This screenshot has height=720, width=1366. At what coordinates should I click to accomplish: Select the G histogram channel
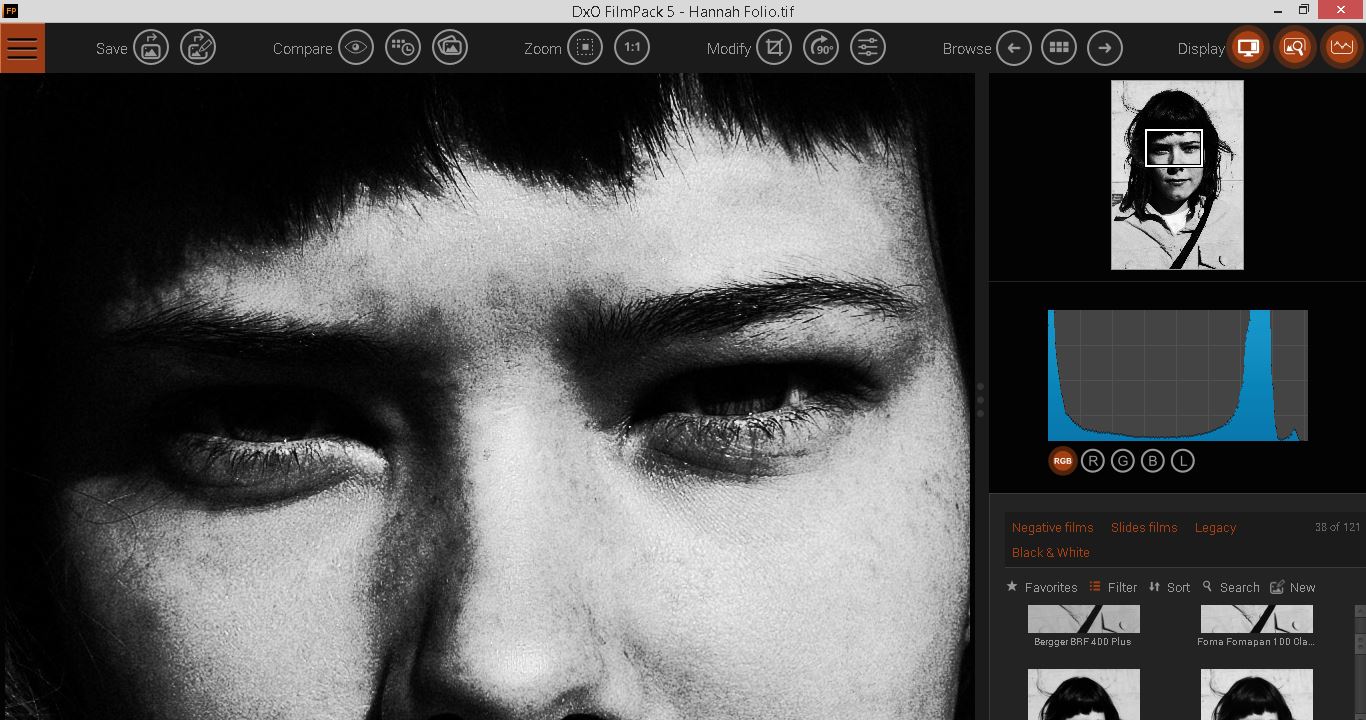1122,461
